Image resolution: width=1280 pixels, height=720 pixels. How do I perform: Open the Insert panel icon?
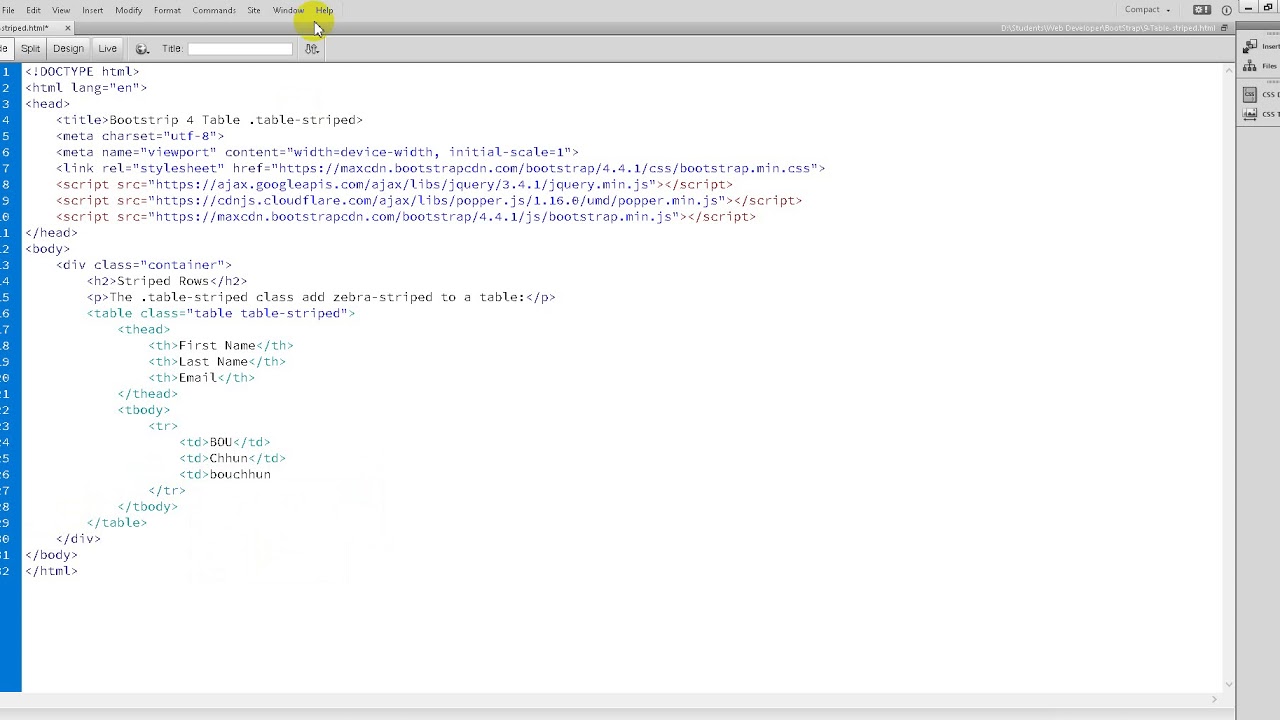pyautogui.click(x=1250, y=47)
